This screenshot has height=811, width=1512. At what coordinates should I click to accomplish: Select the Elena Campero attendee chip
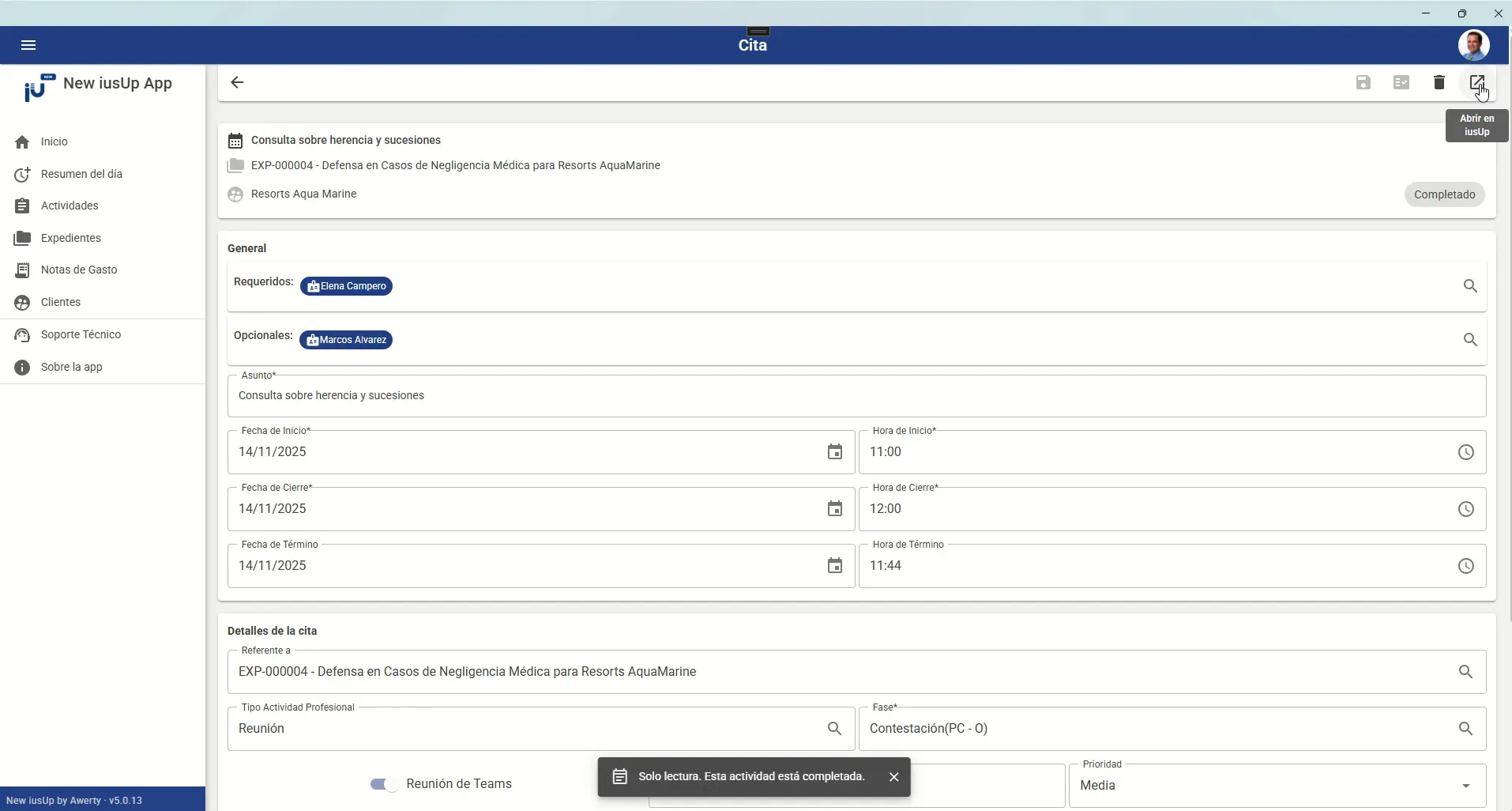point(346,286)
